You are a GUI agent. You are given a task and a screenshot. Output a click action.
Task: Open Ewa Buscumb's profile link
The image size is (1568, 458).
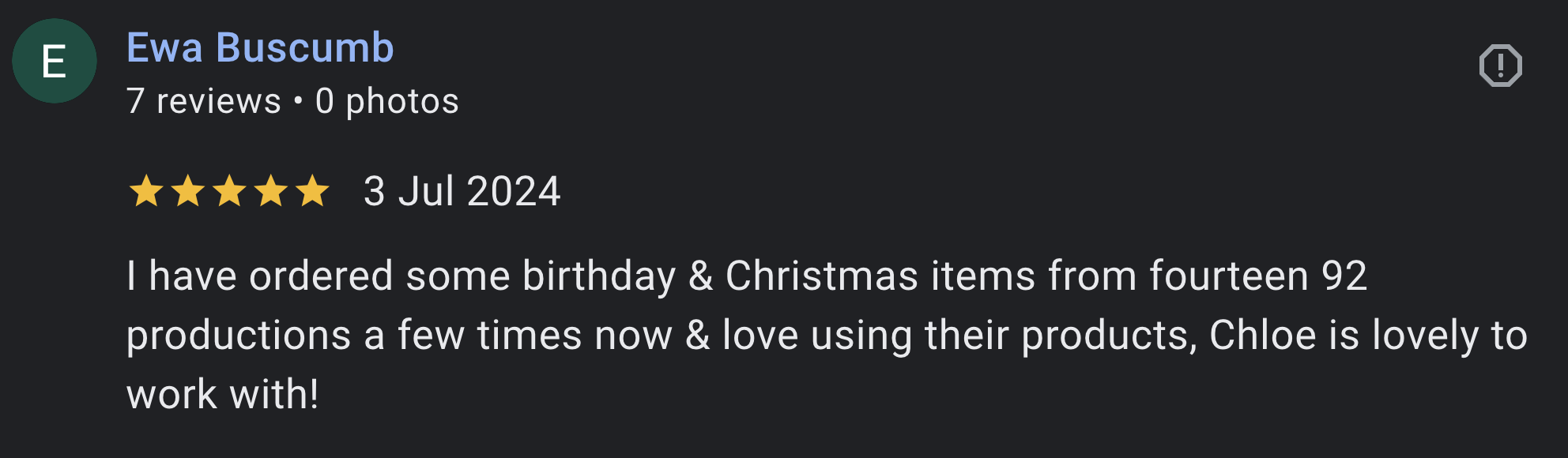(x=260, y=47)
